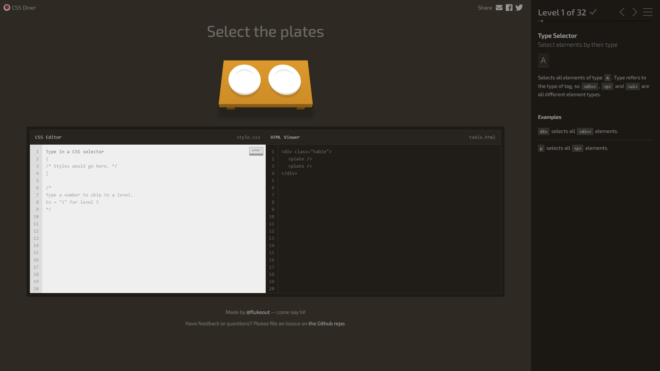Share via the email envelope icon
Screen dimensions: 660x371
499,8
